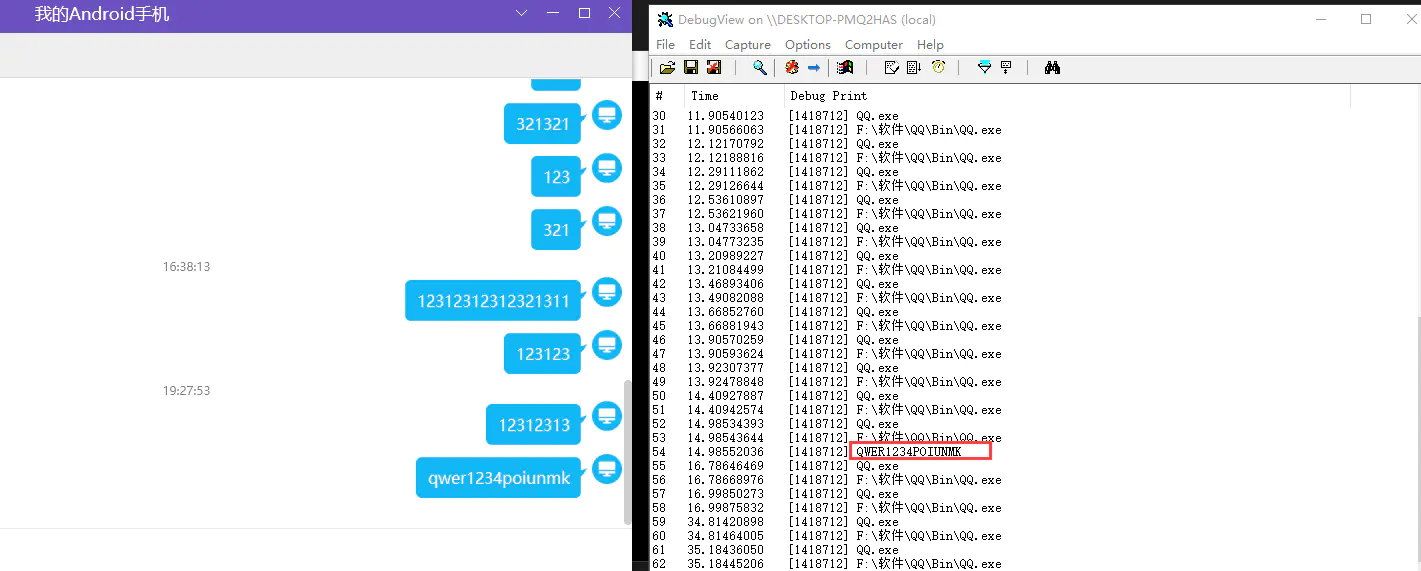This screenshot has height=571, width=1421.
Task: Minimize the 我的Android手机 chat window
Action: [x=553, y=13]
